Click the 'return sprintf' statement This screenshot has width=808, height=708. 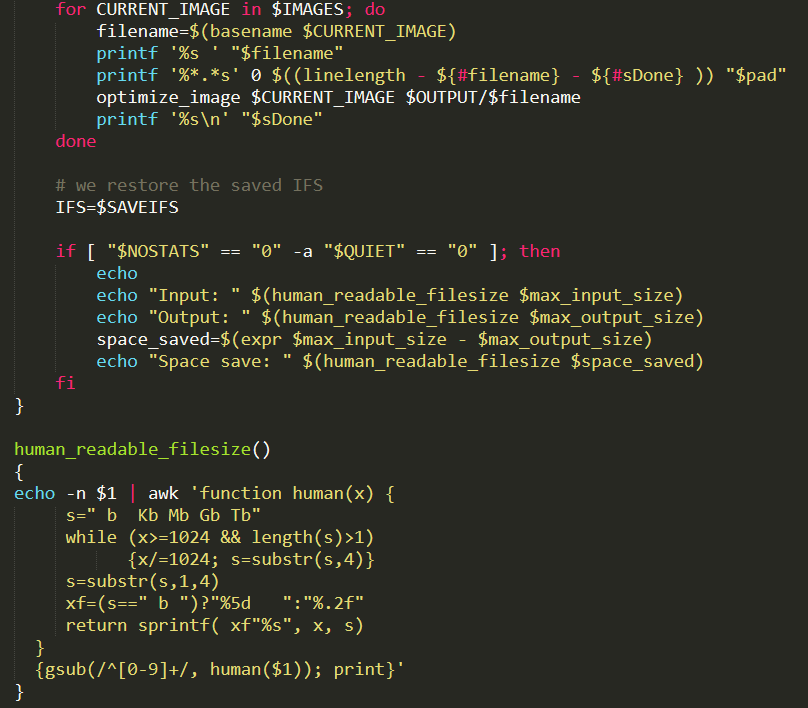(215, 625)
